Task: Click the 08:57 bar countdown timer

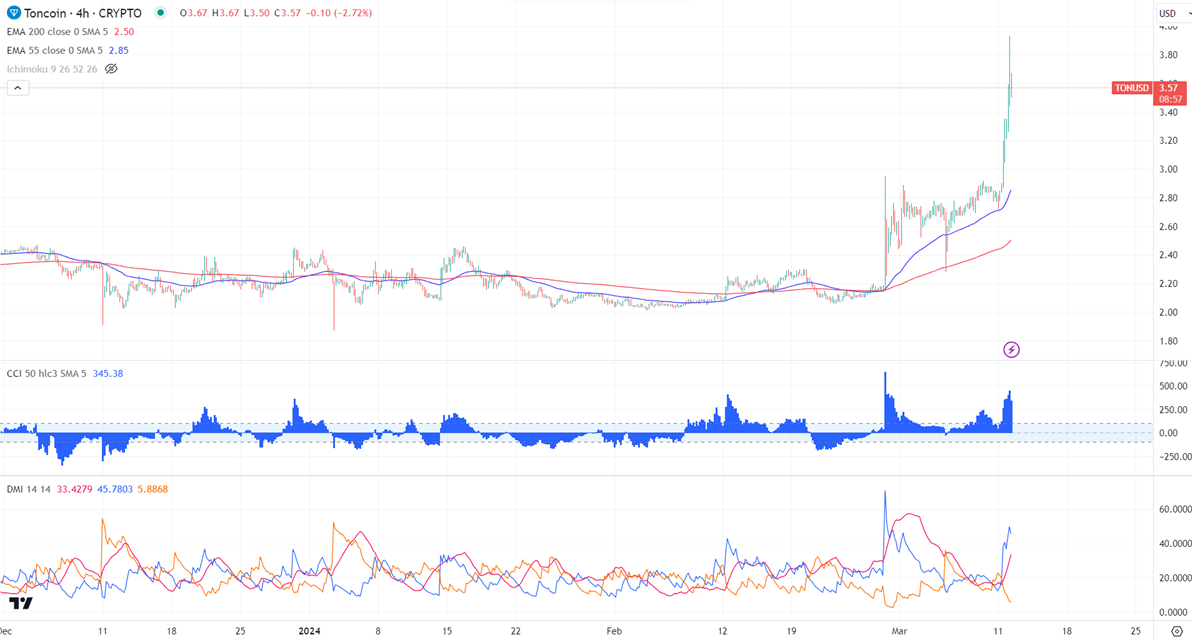Action: (1171, 100)
